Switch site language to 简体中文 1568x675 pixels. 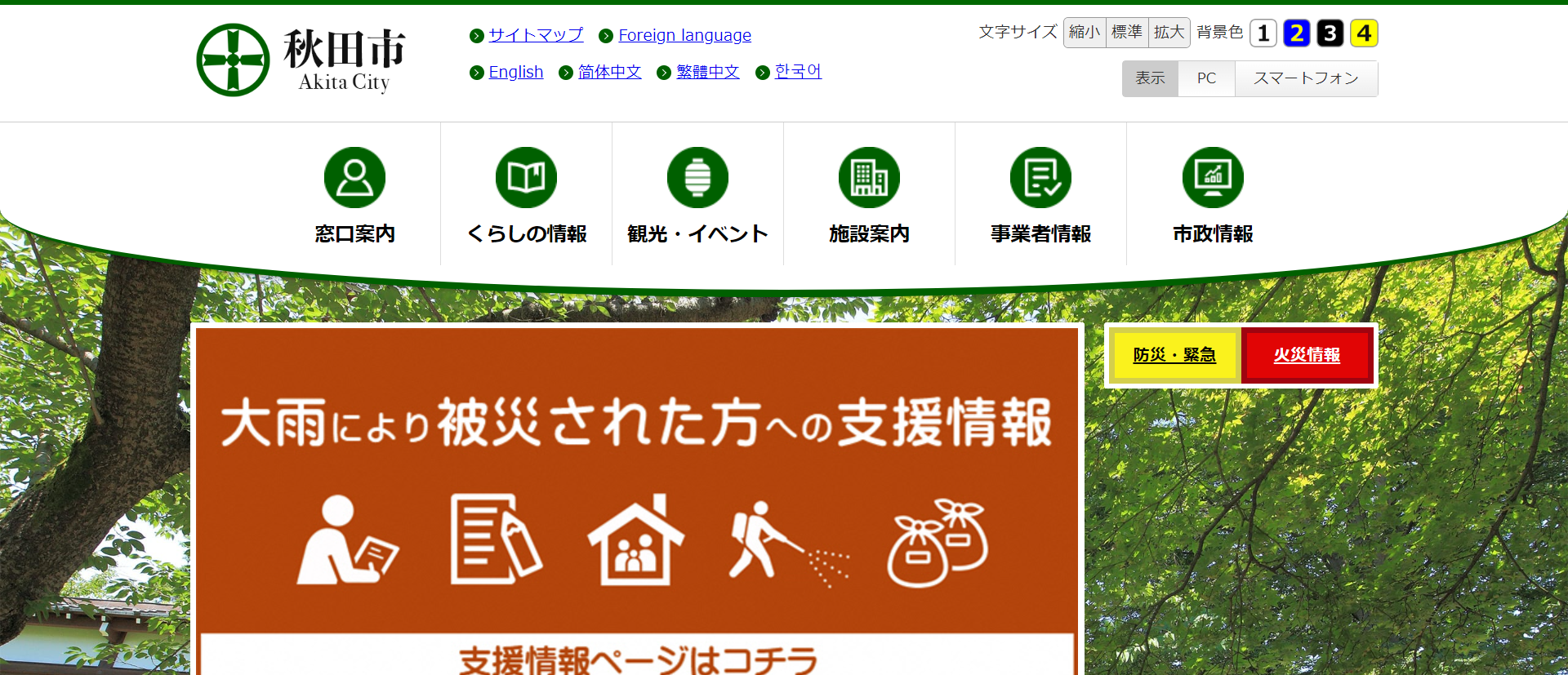click(609, 72)
